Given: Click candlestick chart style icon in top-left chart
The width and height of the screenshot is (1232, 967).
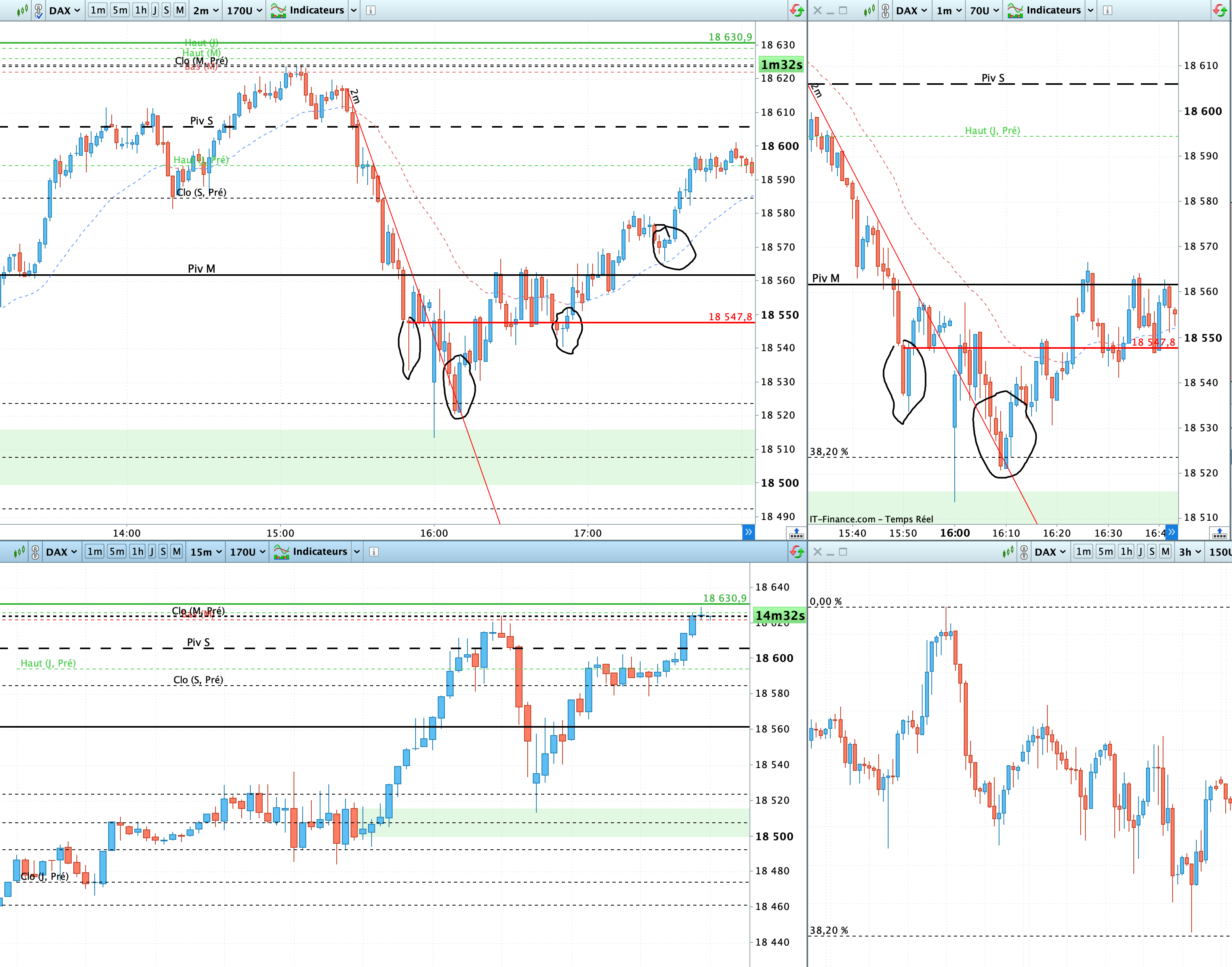Looking at the screenshot, I should [22, 10].
